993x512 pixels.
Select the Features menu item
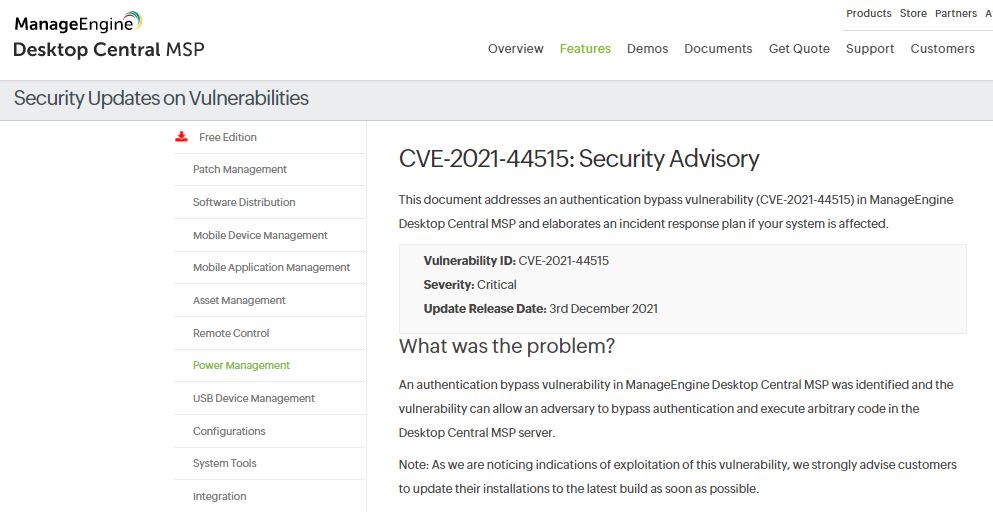pyautogui.click(x=585, y=49)
